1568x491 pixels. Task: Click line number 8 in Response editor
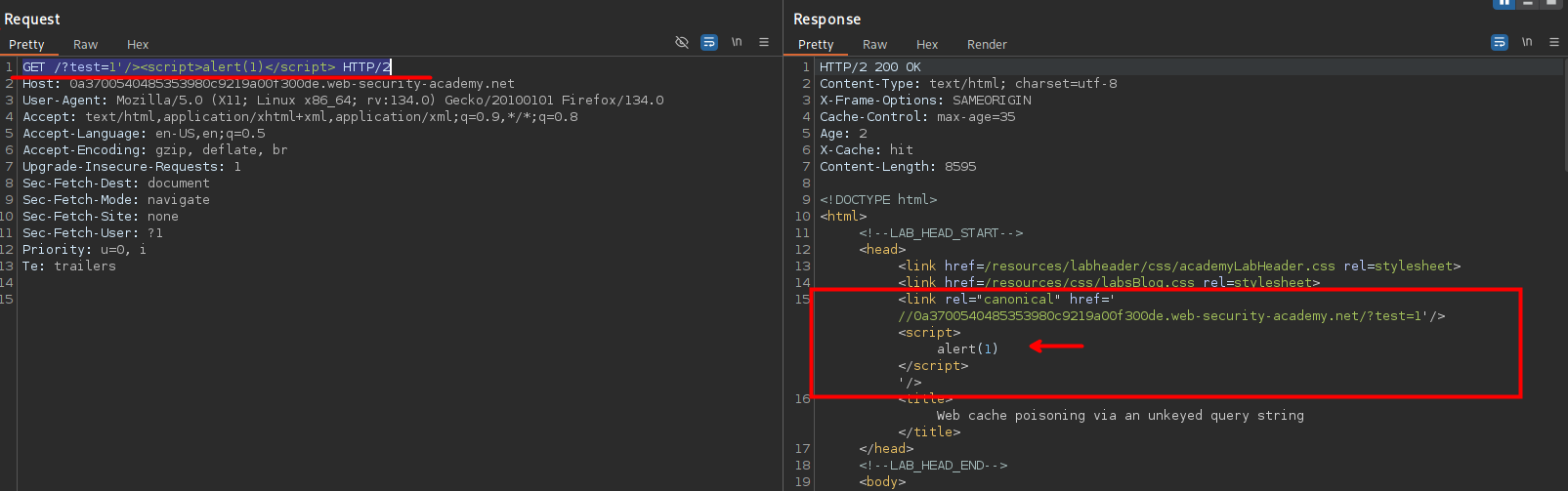(806, 184)
